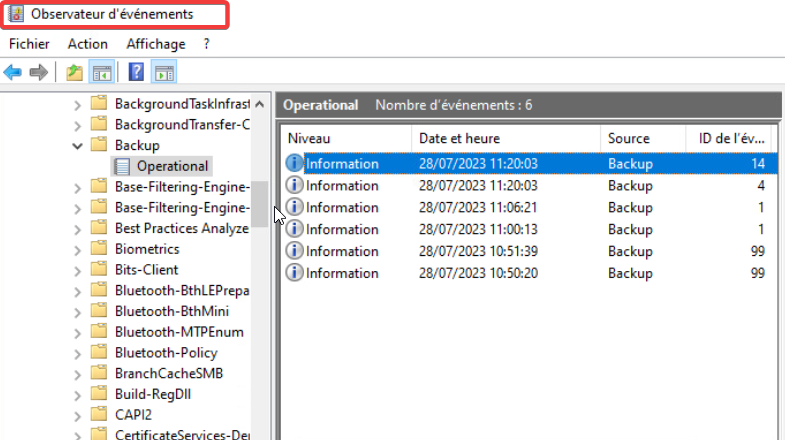
Task: Click the Up one level folder icon
Action: pos(74,72)
